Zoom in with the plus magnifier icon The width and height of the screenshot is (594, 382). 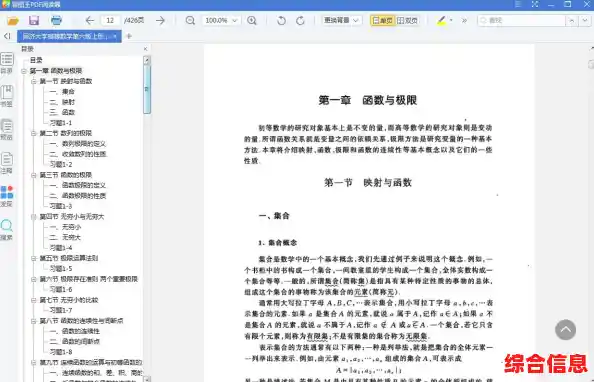click(x=252, y=20)
